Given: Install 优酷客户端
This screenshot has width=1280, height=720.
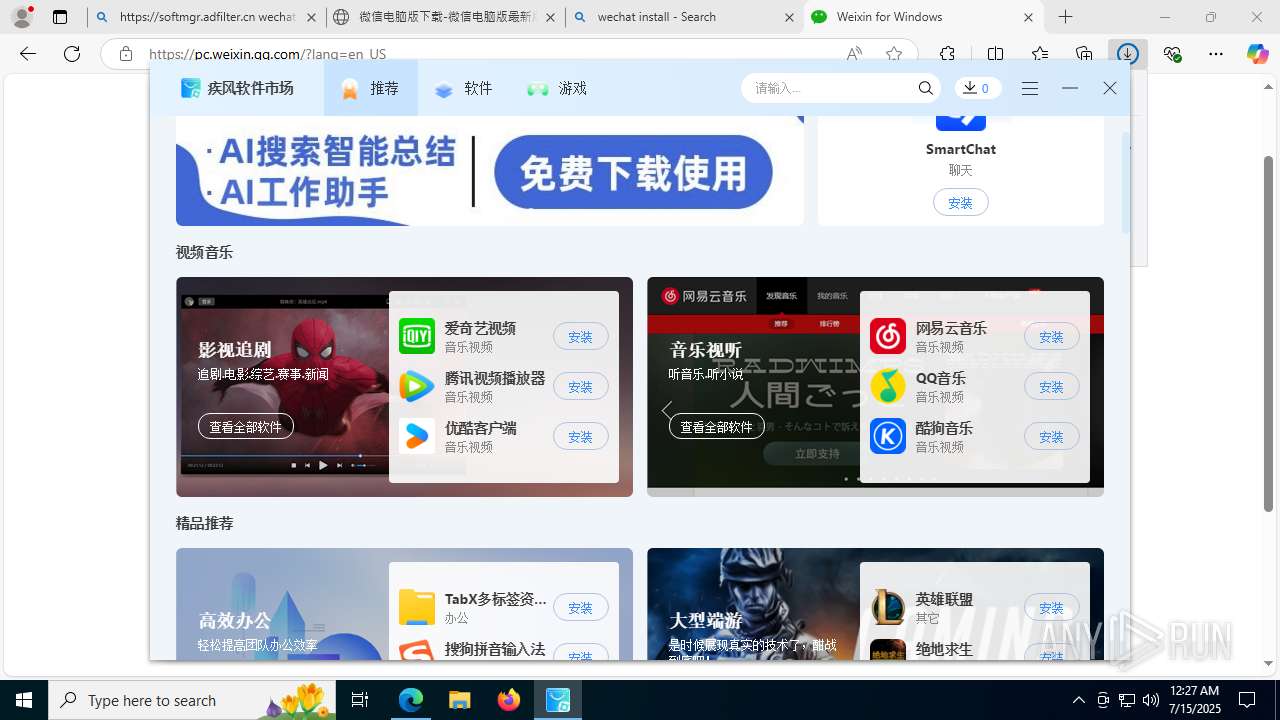Looking at the screenshot, I should click(581, 437).
